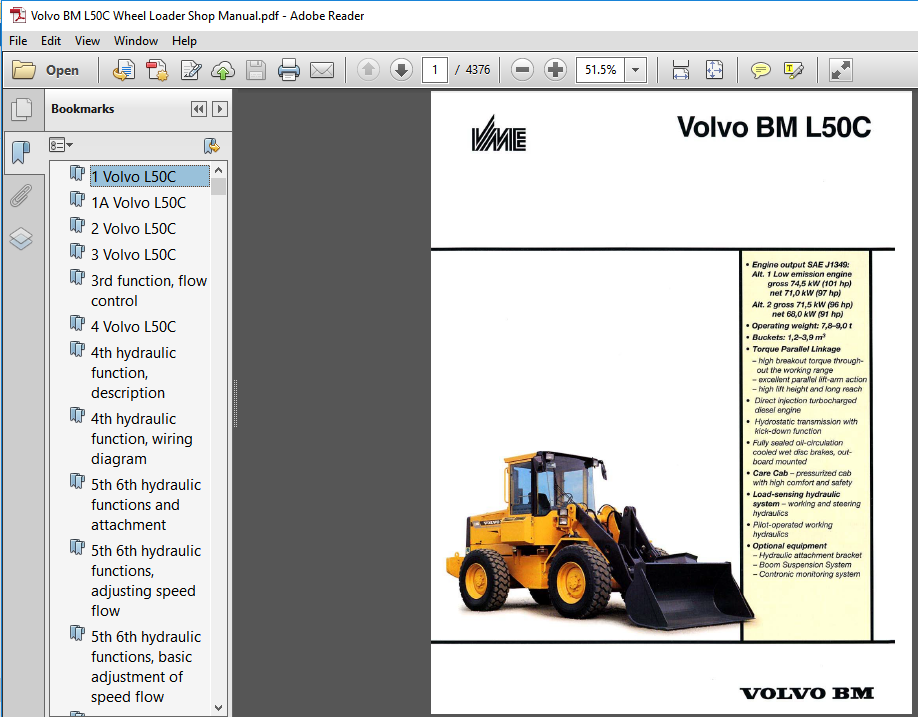The height and width of the screenshot is (717, 918).
Task: Show the Page Thumbnails panel
Action: 22,110
